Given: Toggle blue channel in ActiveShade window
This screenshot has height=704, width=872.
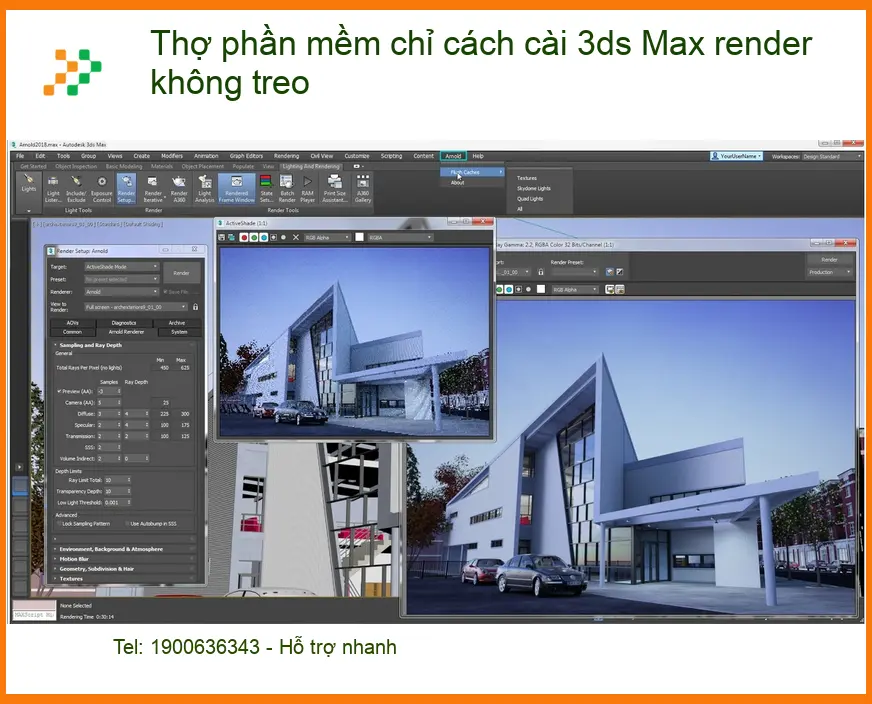Looking at the screenshot, I should (264, 237).
